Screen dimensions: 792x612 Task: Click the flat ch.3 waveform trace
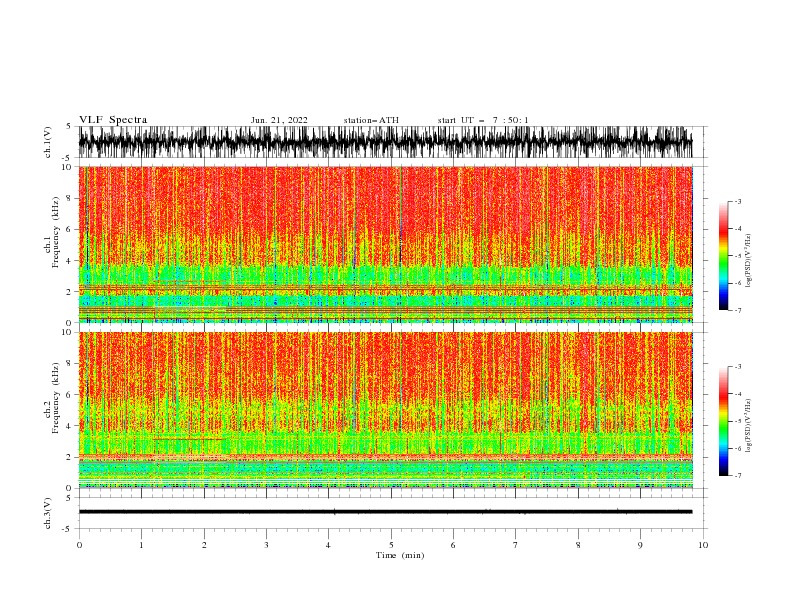coord(385,512)
